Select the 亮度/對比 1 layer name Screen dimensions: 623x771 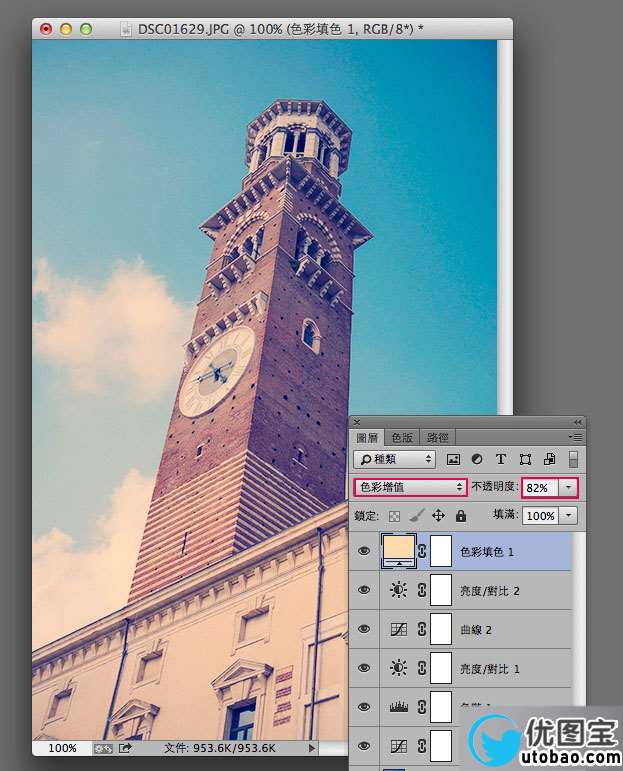489,669
